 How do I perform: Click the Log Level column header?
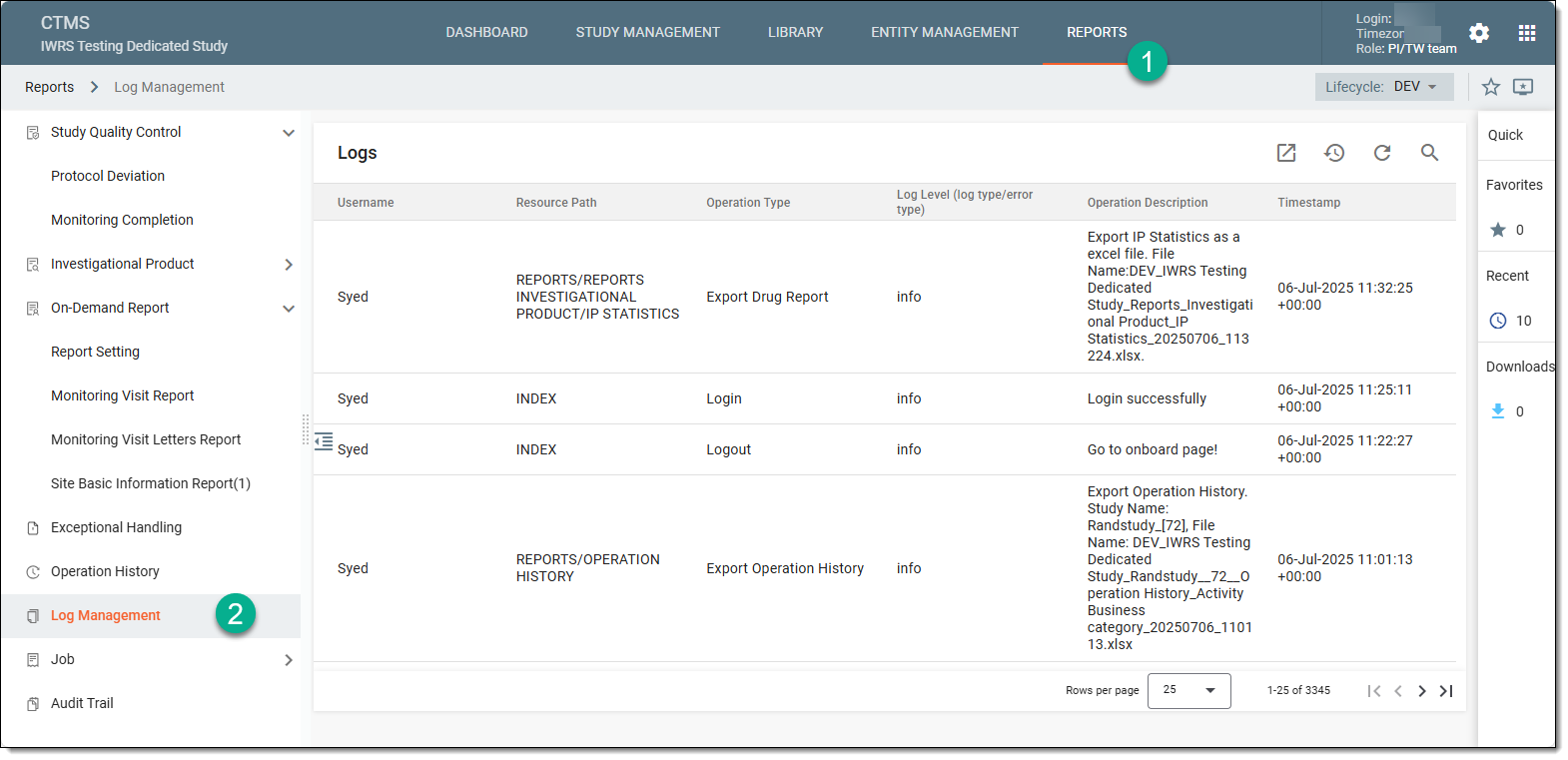click(x=965, y=202)
